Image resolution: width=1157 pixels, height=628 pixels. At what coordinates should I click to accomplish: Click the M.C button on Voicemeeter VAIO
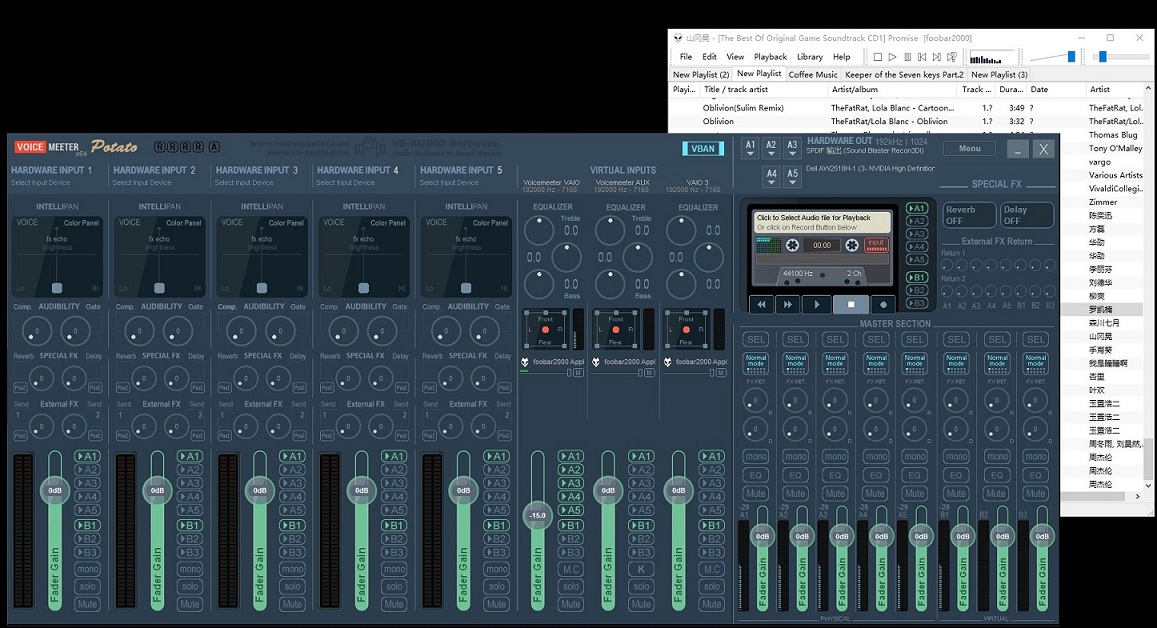pos(571,570)
